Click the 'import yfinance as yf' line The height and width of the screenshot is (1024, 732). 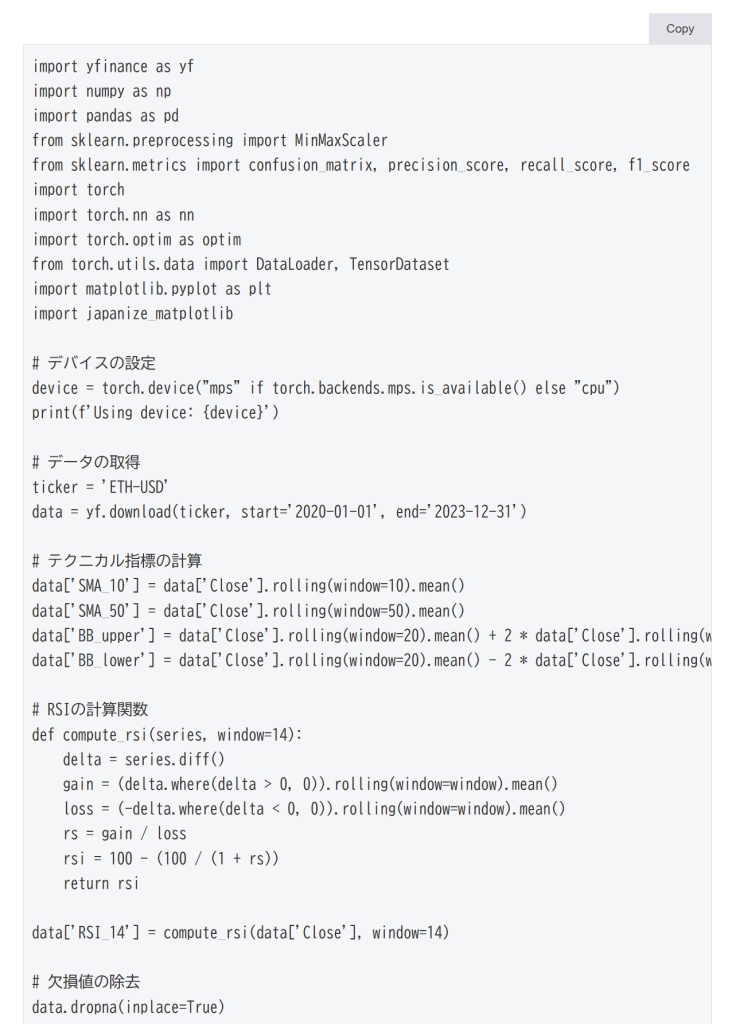pyautogui.click(x=113, y=67)
